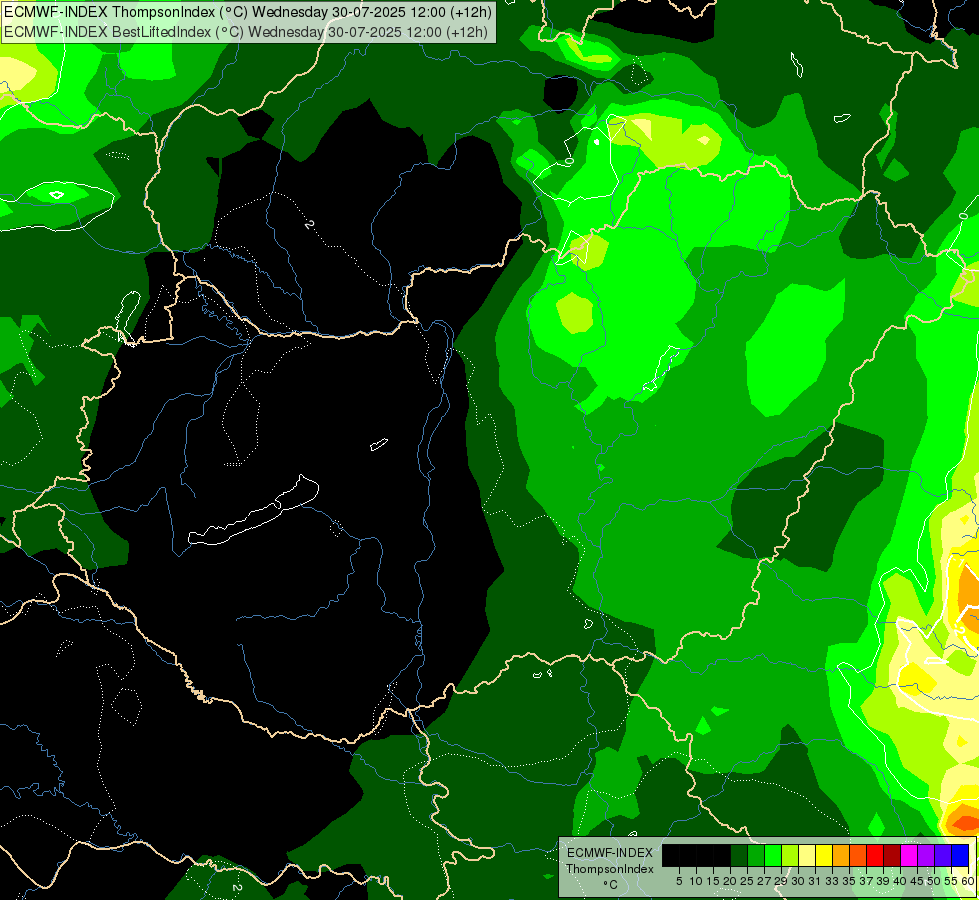
Task: Click the ECMWF-INDEX ThompsonIndex title line
Action: click(248, 12)
